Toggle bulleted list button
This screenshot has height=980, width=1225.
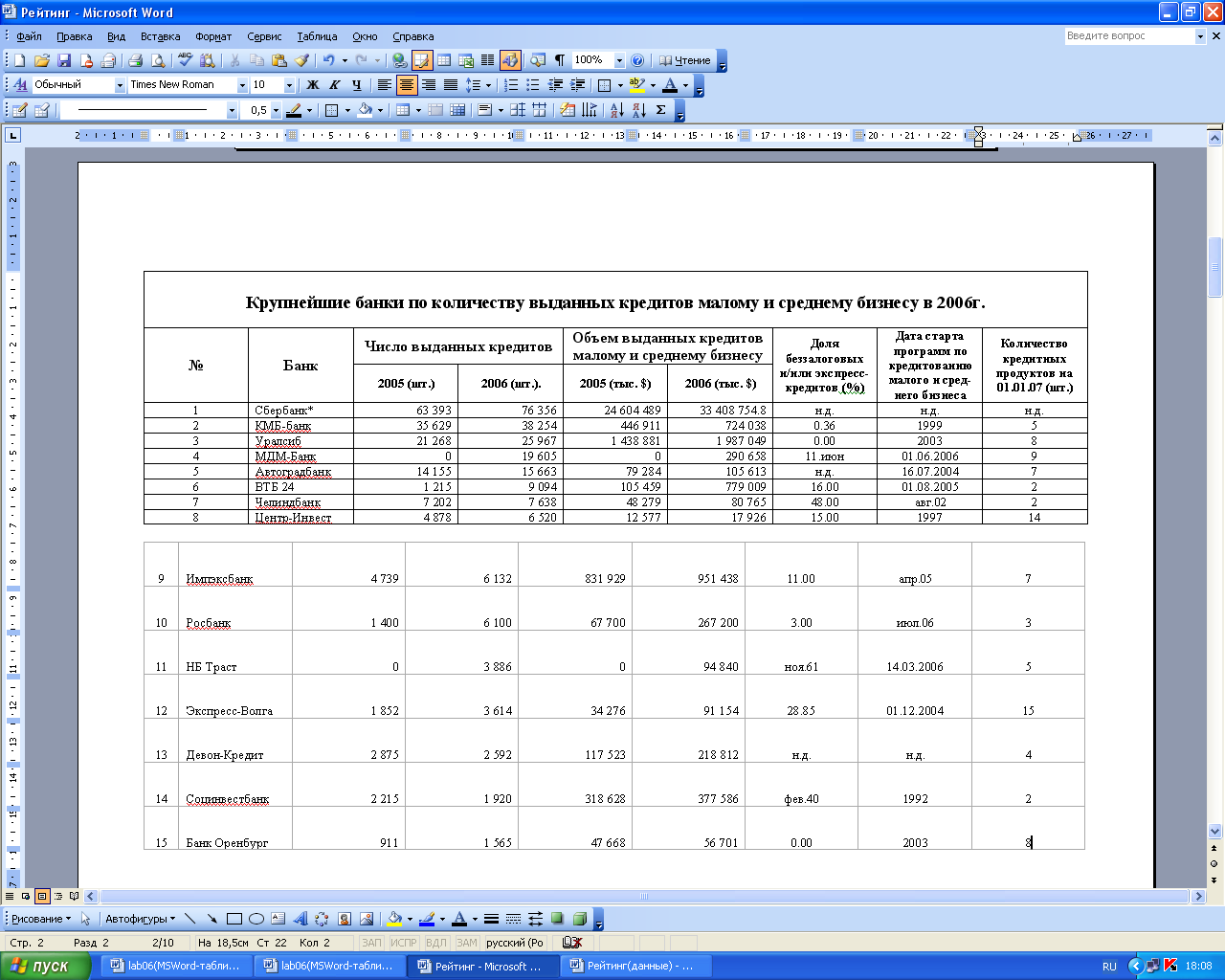(x=533, y=85)
